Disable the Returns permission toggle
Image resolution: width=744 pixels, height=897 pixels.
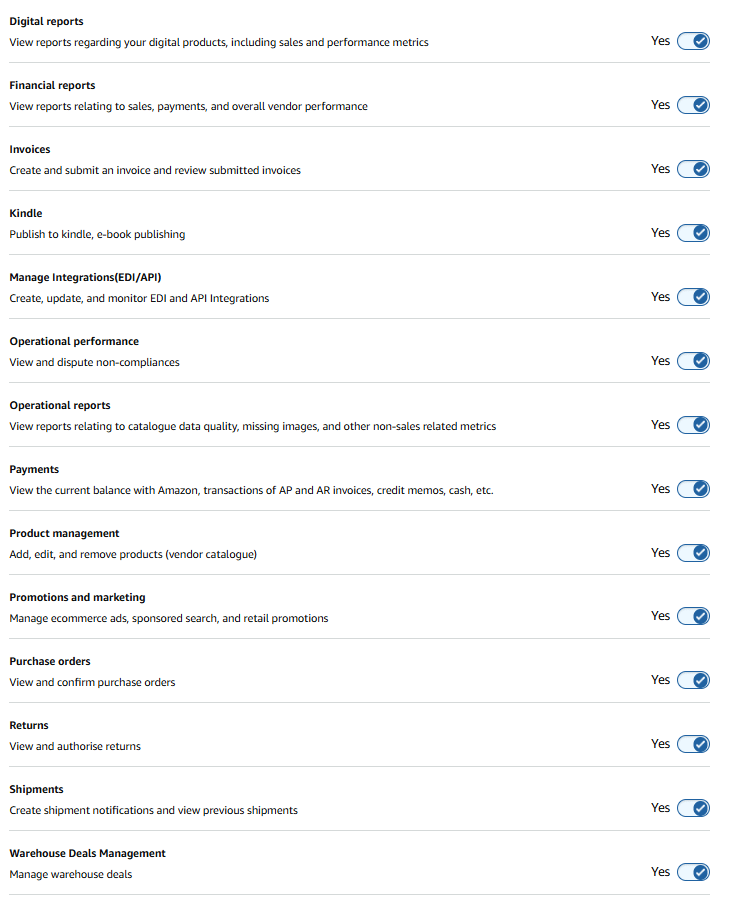[x=693, y=744]
